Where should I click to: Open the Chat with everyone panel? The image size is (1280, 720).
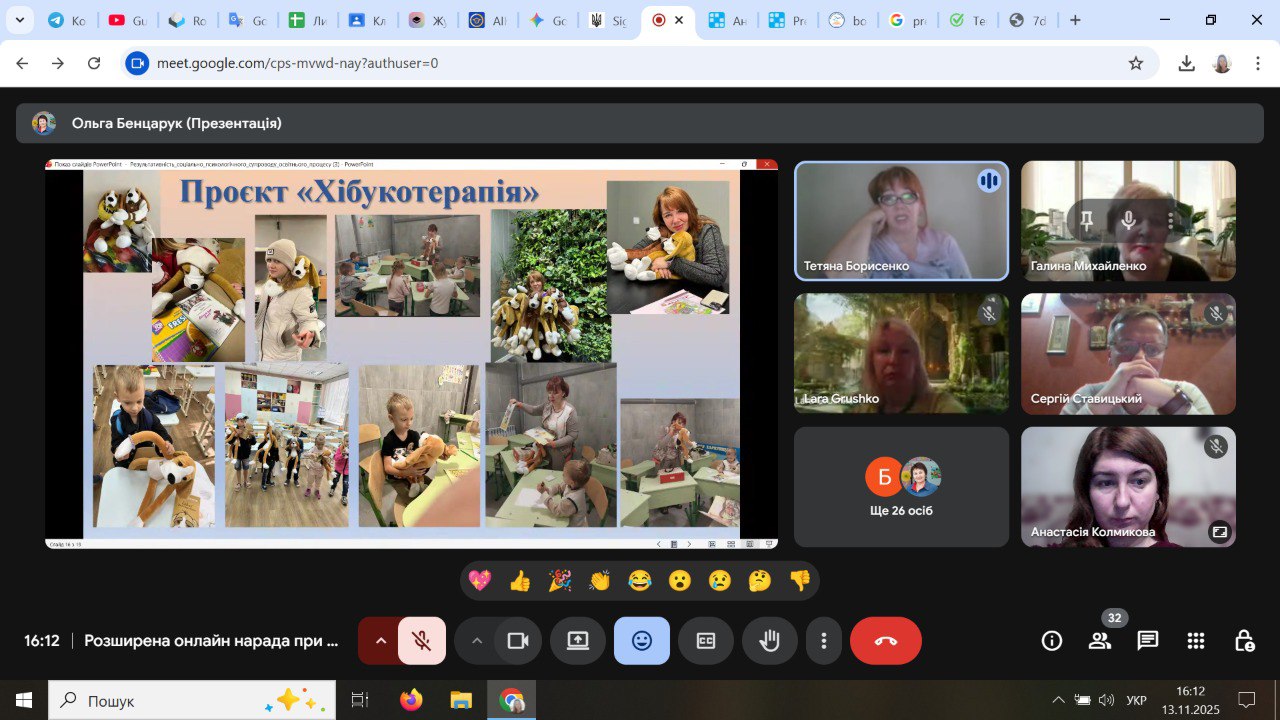1147,641
